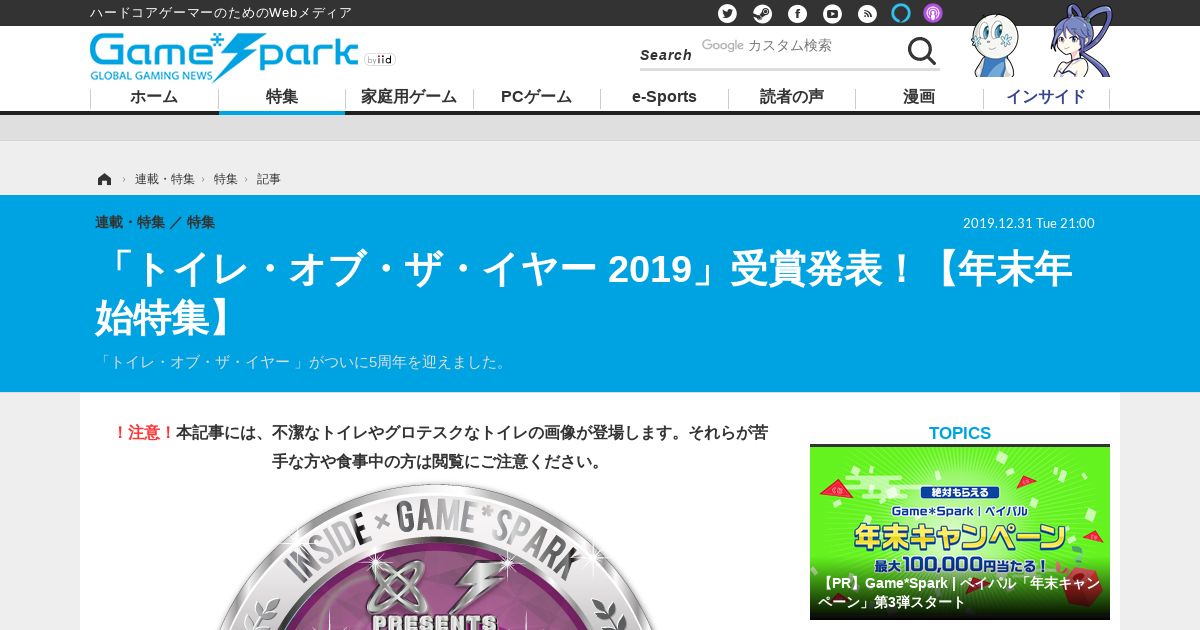Viewport: 1200px width, 630px height.
Task: Click 特集 category label above the headline
Action: tap(201, 222)
